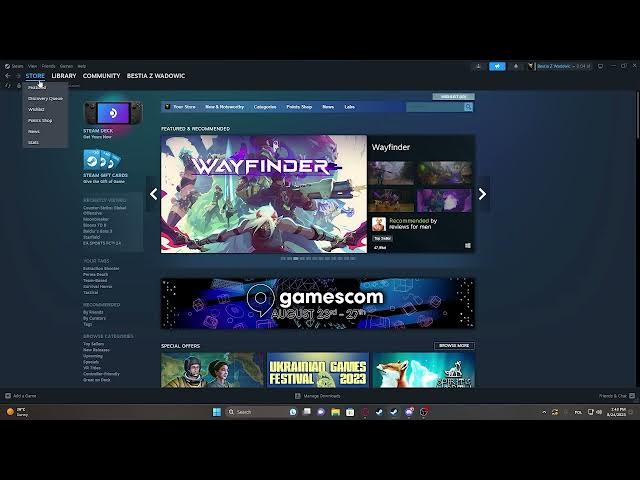Click the Manage Downloads icon
This screenshot has width=640, height=480.
(298, 396)
